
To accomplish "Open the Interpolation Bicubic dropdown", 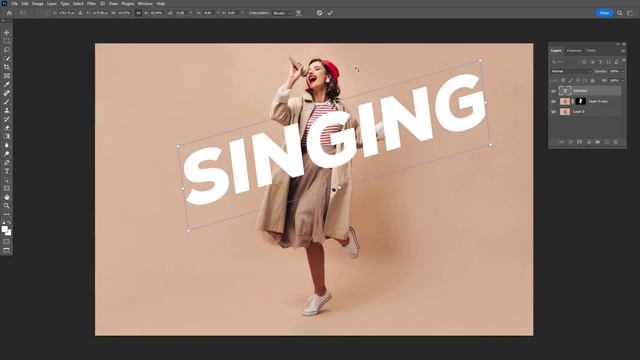I will click(x=282, y=13).
